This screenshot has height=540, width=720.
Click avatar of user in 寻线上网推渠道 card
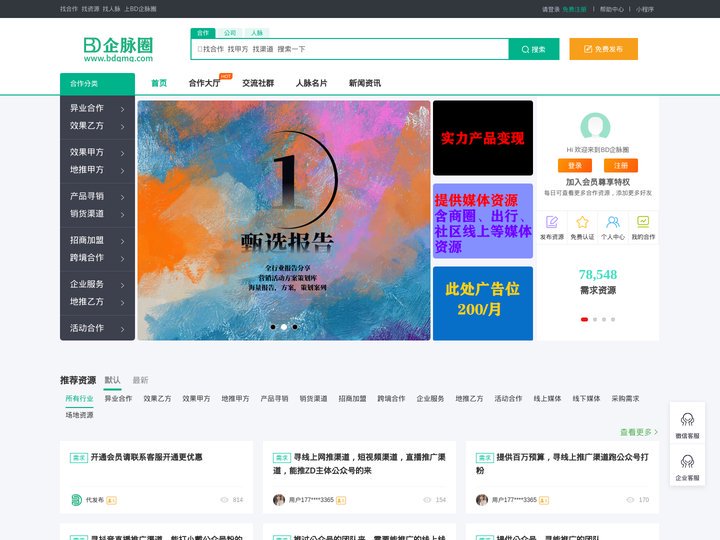(279, 500)
